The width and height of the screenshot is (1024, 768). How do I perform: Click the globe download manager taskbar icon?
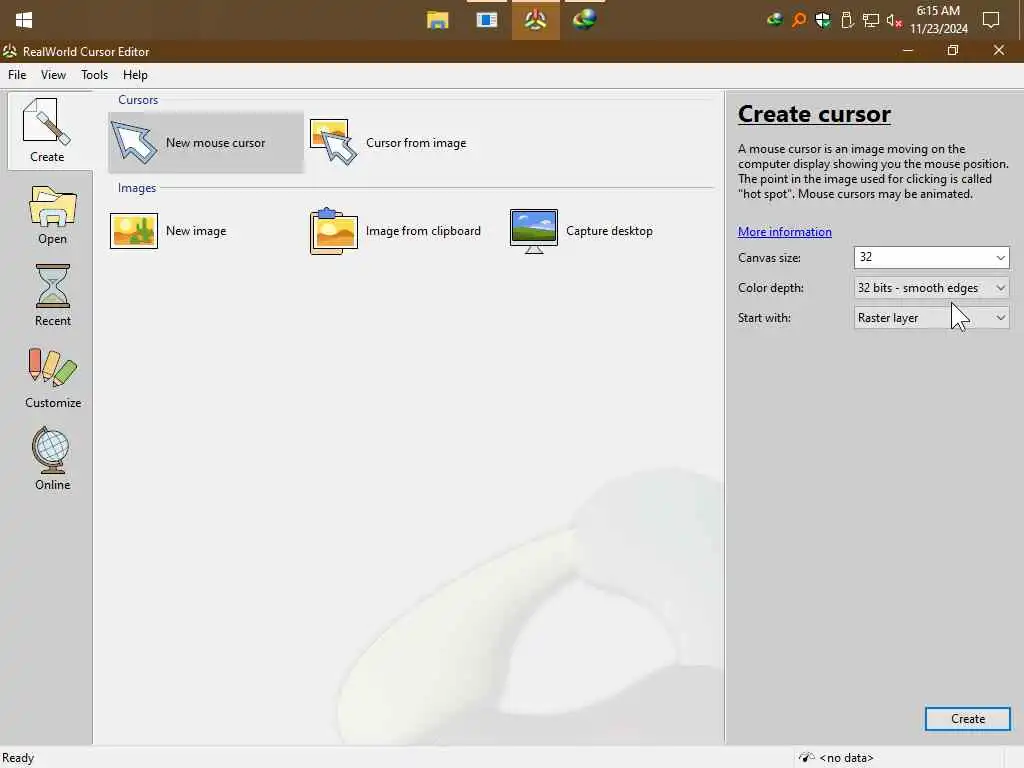click(584, 20)
